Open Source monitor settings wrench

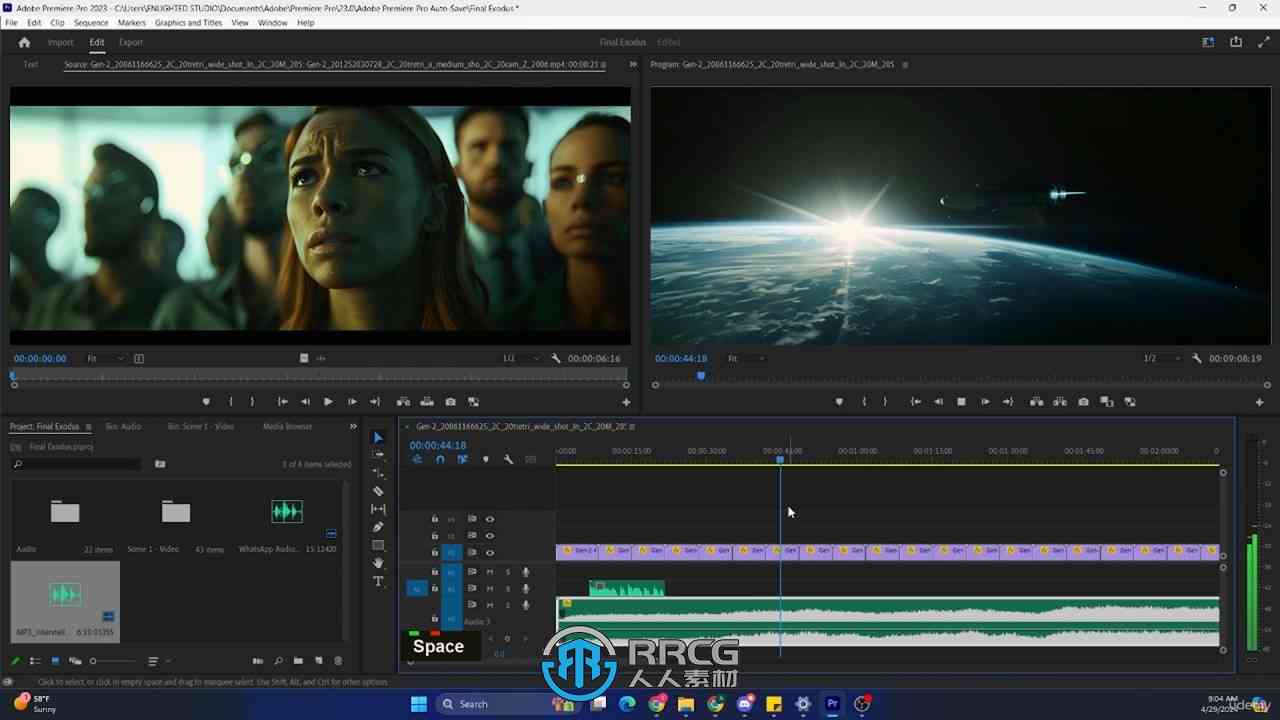(556, 358)
